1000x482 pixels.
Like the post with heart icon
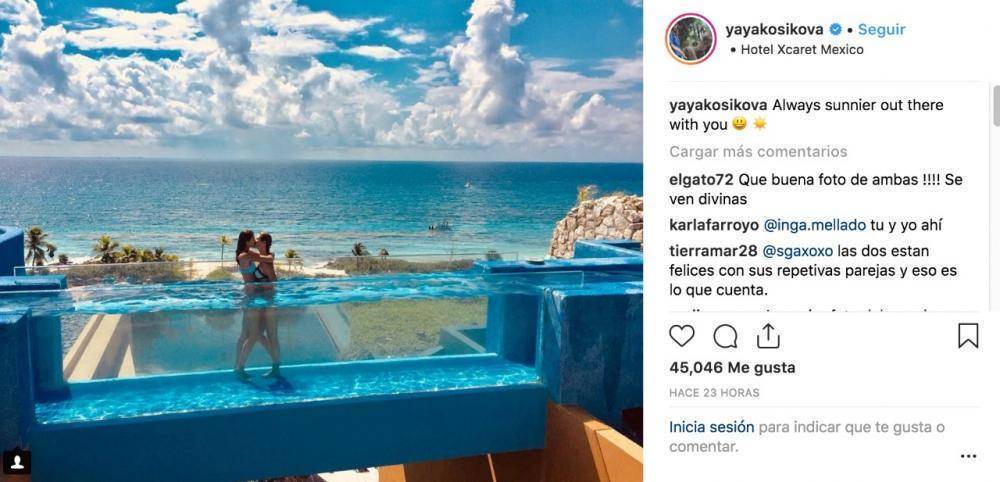(681, 335)
